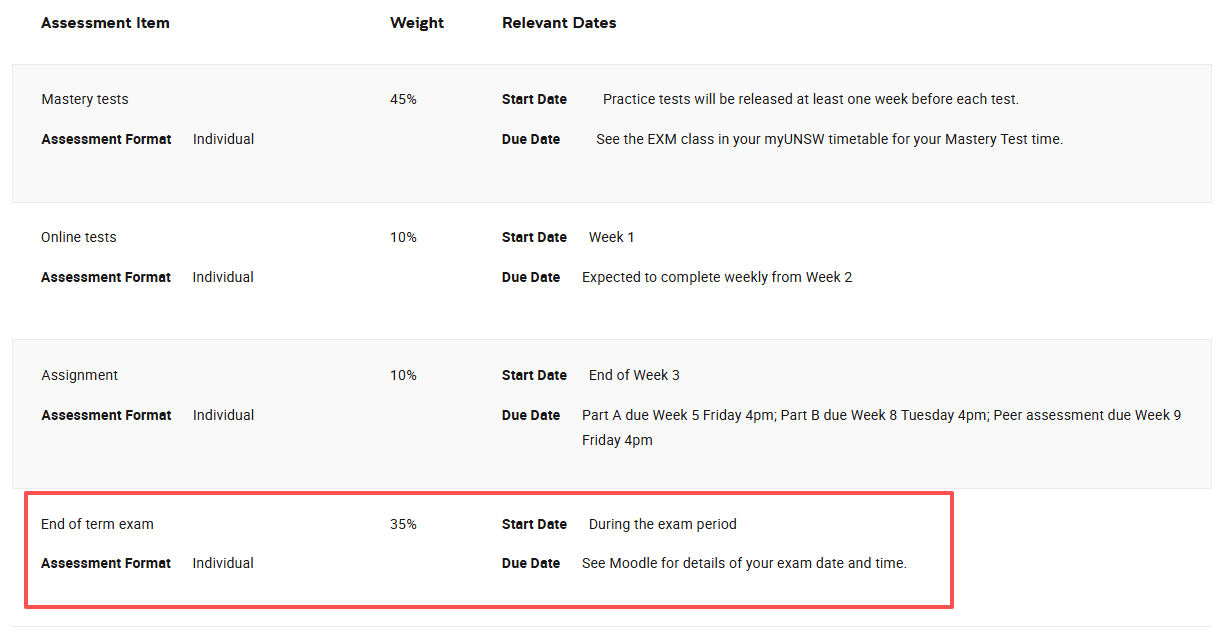Screen dimensions: 1227x644
Task: Select the Mastery tests assessment title
Action: 85,99
